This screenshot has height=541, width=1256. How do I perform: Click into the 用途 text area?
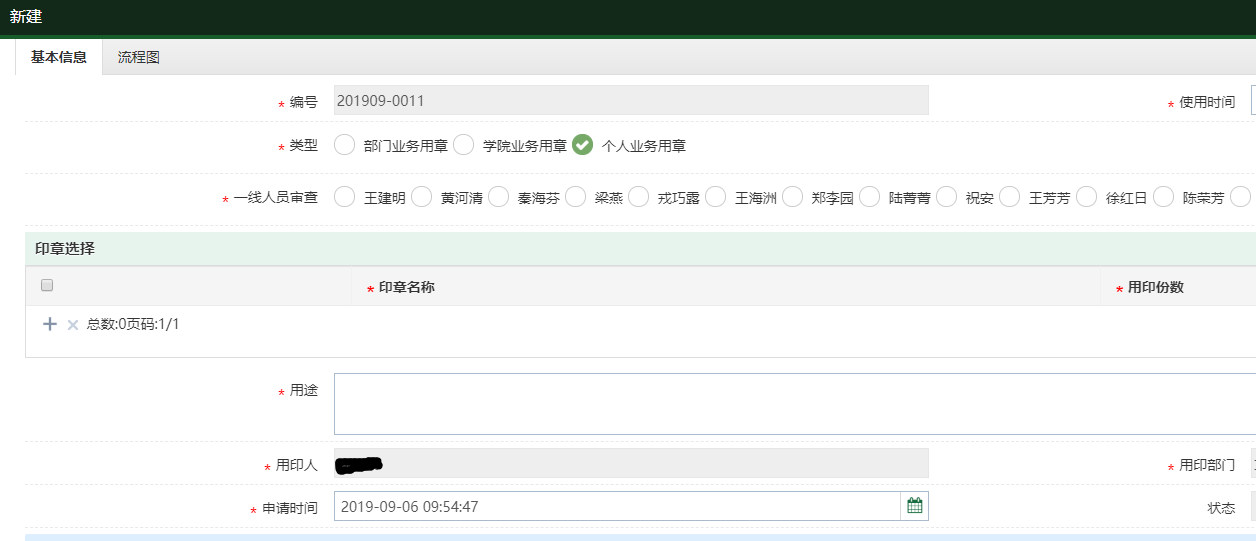(x=790, y=404)
